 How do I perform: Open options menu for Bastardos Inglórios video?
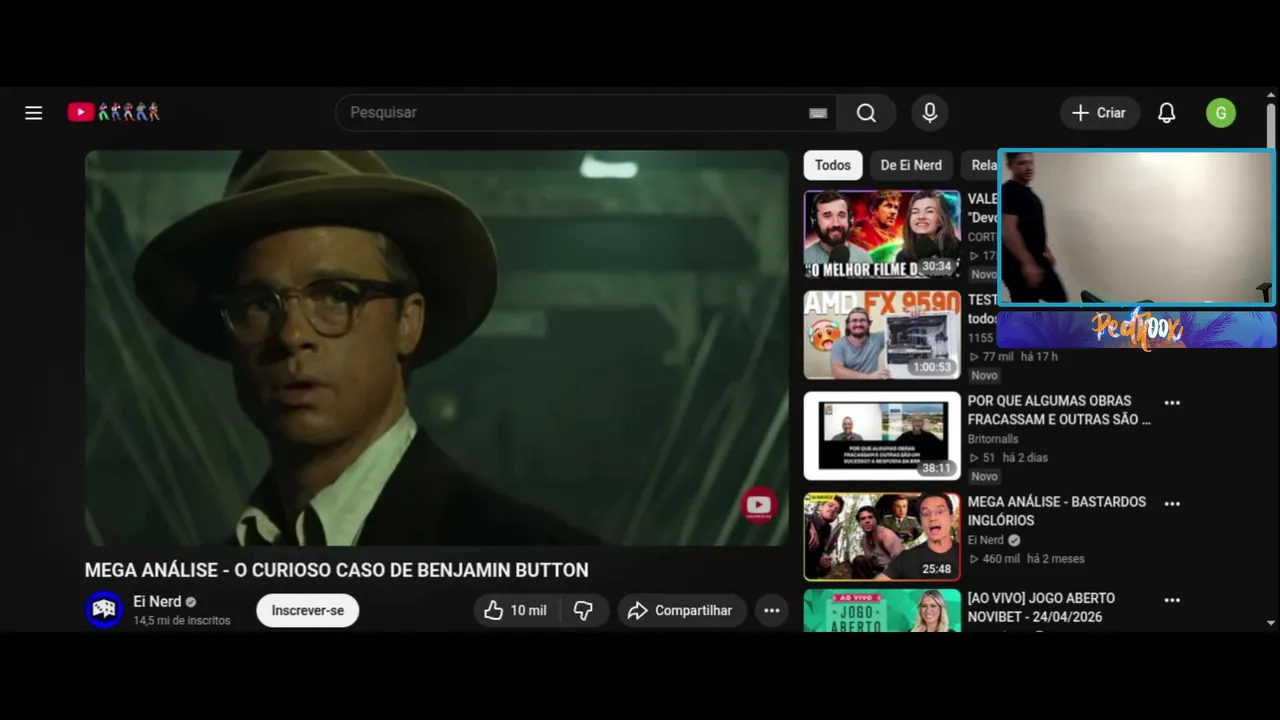point(1172,504)
